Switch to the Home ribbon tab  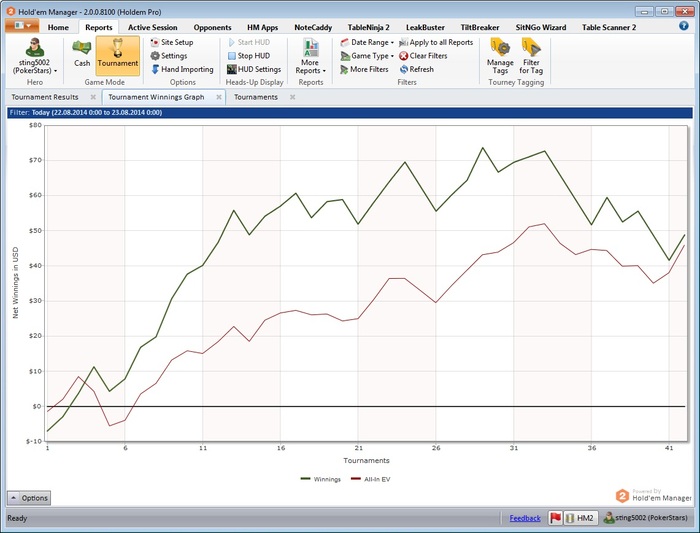(58, 27)
